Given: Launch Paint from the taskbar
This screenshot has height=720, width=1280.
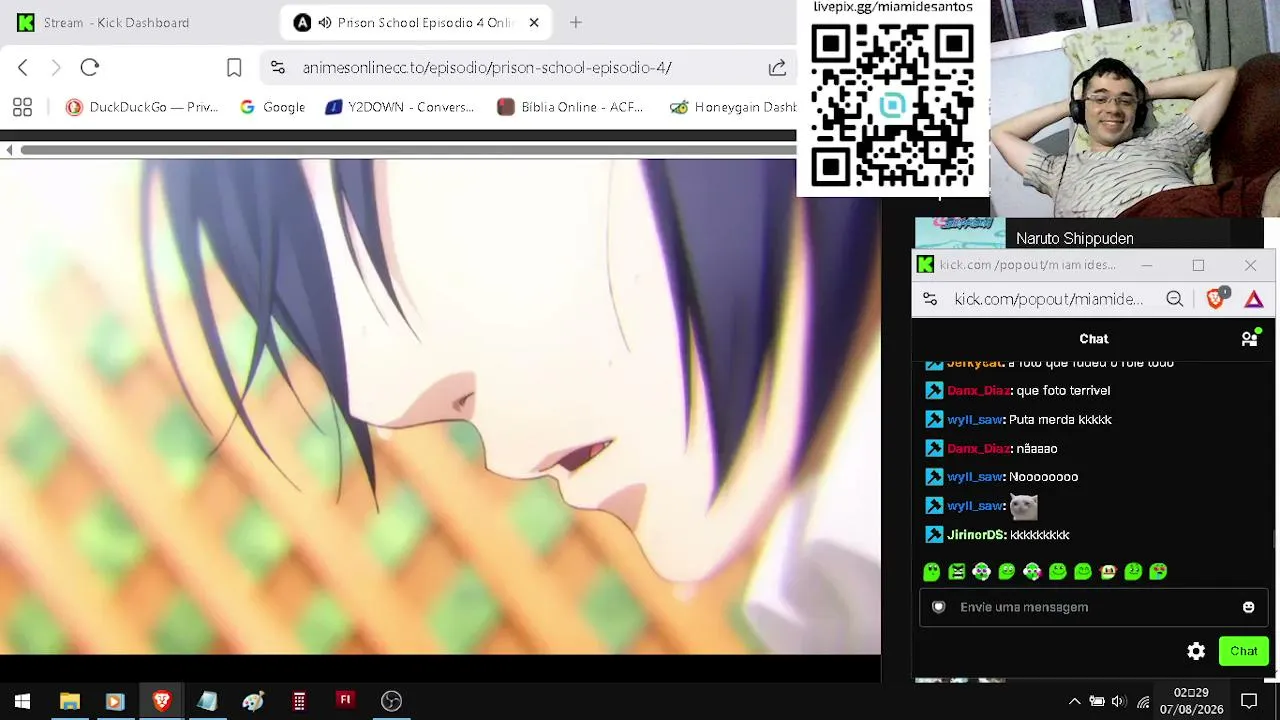Looking at the screenshot, I should (x=253, y=701).
